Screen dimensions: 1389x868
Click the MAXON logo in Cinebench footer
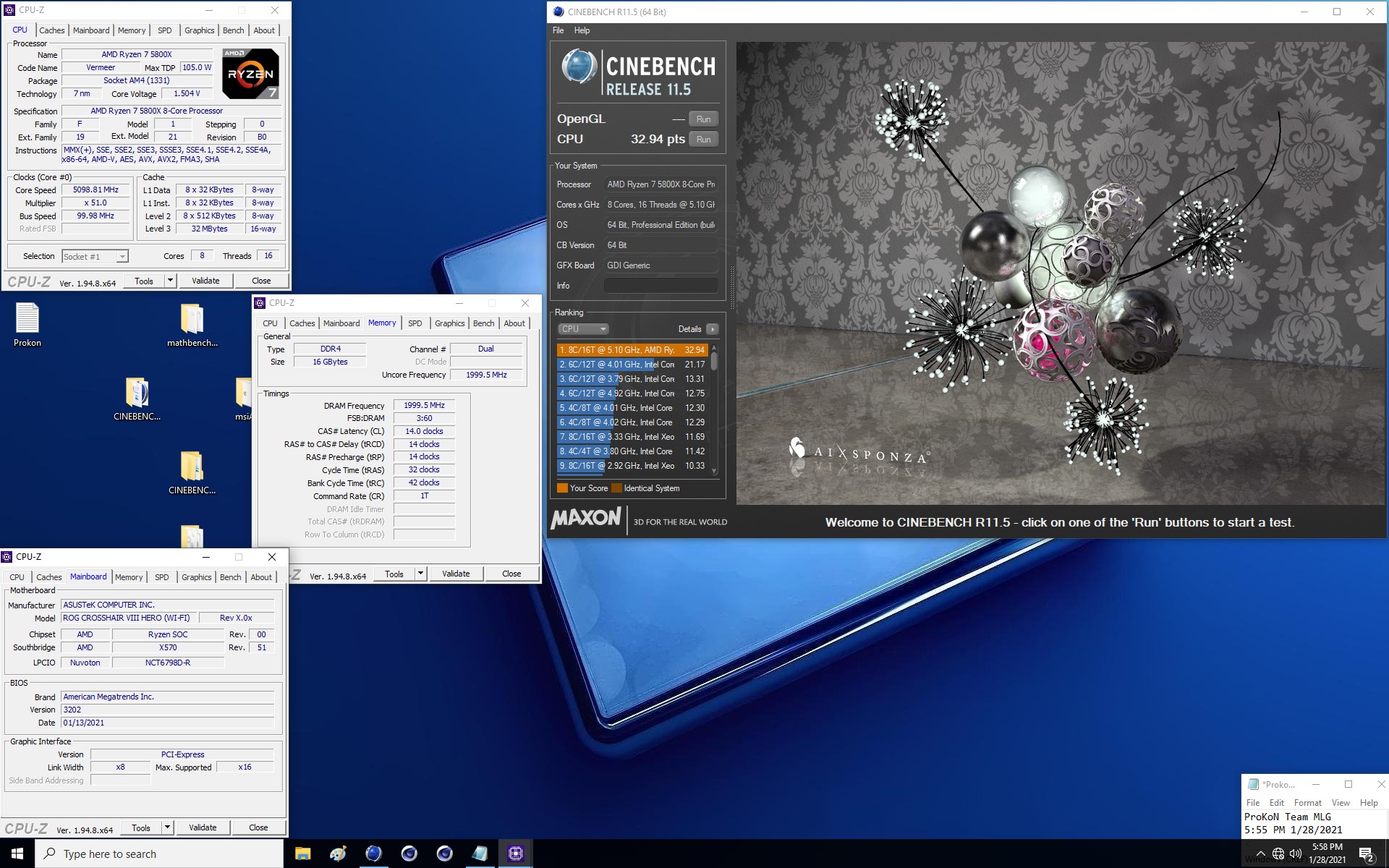(586, 518)
